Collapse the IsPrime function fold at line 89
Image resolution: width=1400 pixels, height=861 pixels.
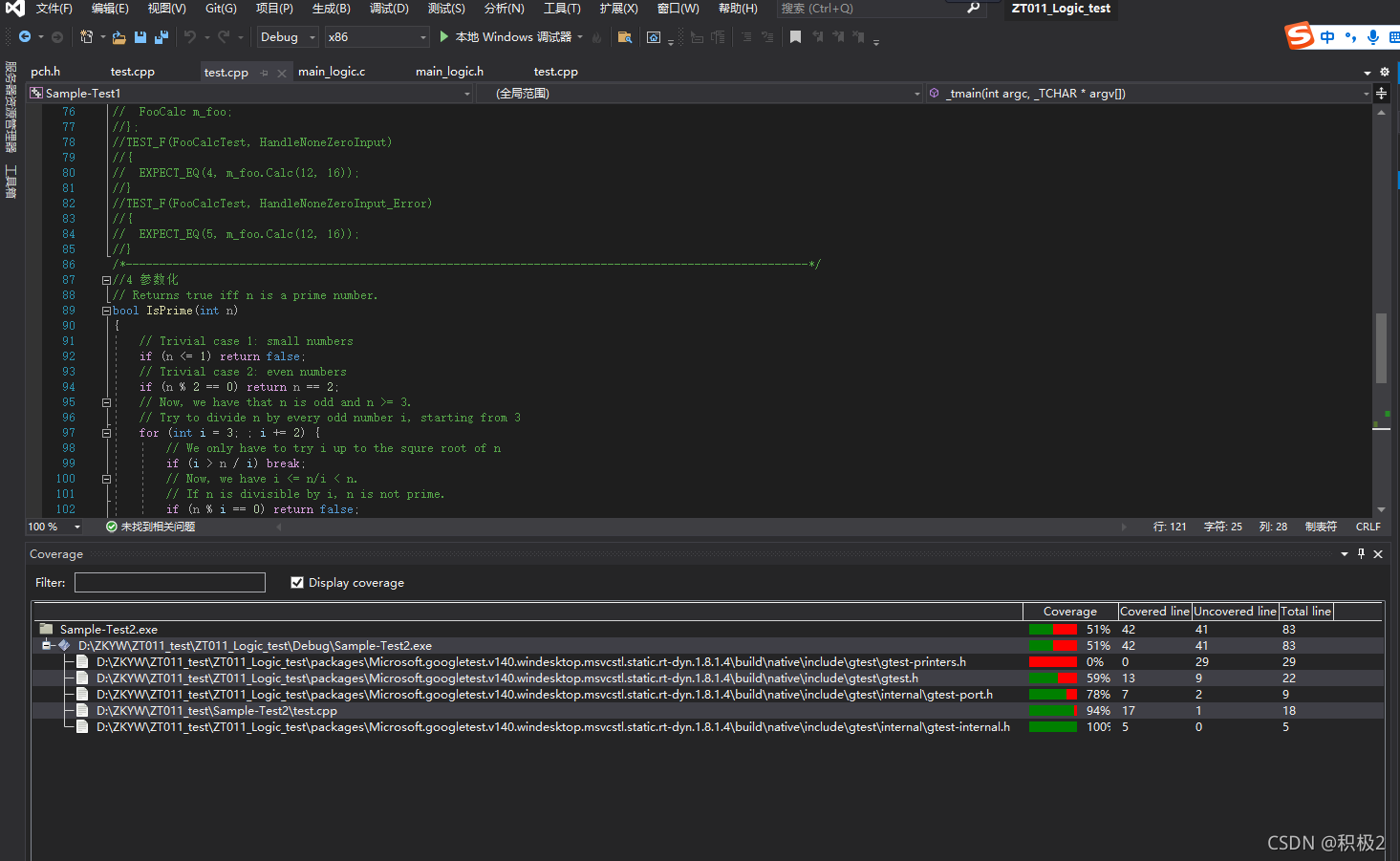(106, 311)
